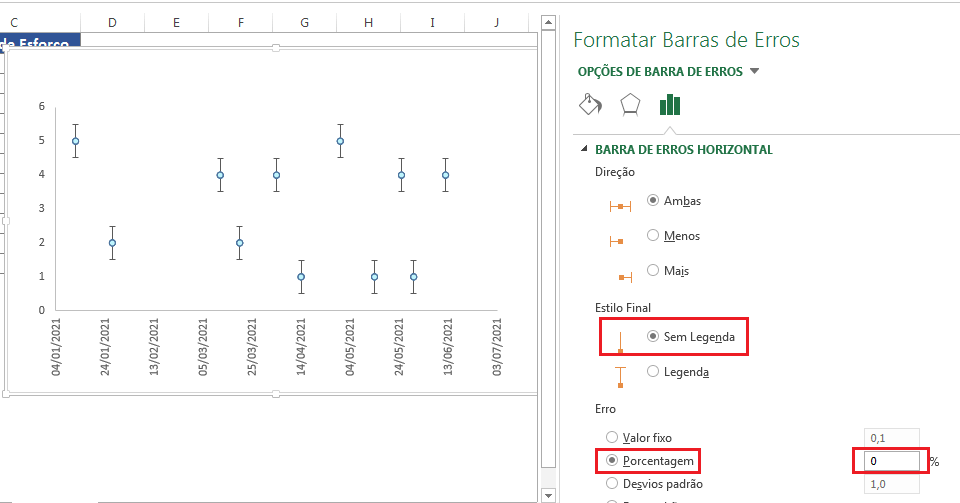The height and width of the screenshot is (503, 960).
Task: Open the Fill & Line paint bucket tab
Action: coord(590,105)
